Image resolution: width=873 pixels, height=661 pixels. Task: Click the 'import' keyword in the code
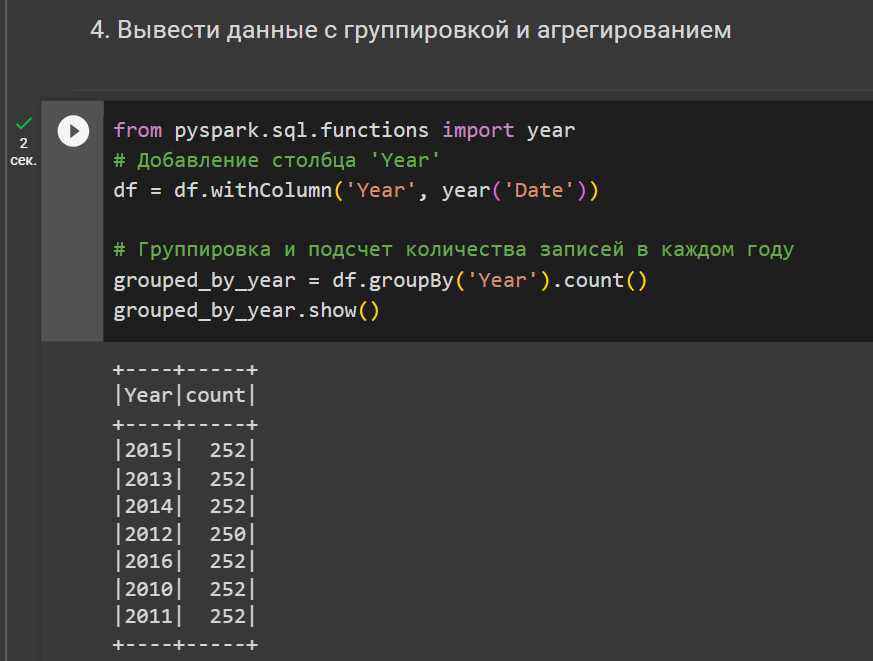tap(478, 130)
